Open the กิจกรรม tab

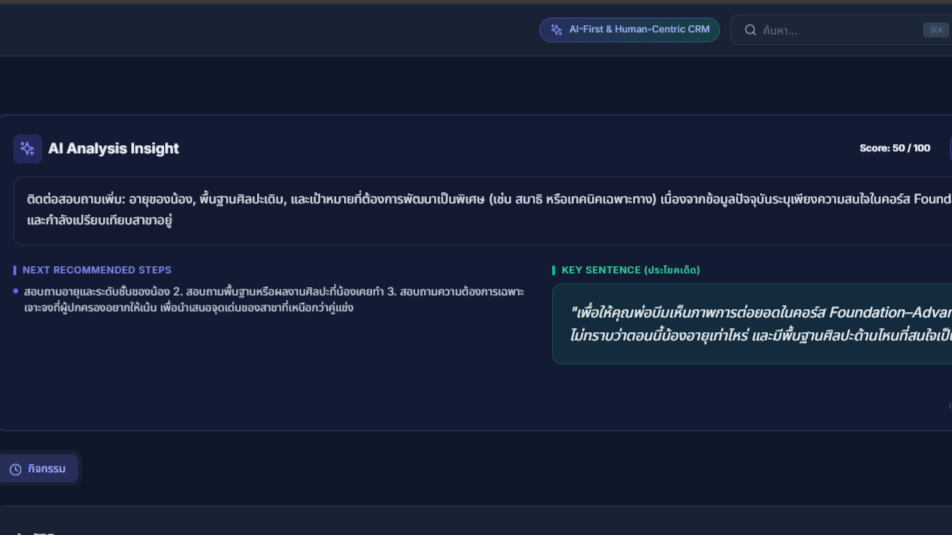pyautogui.click(x=38, y=469)
